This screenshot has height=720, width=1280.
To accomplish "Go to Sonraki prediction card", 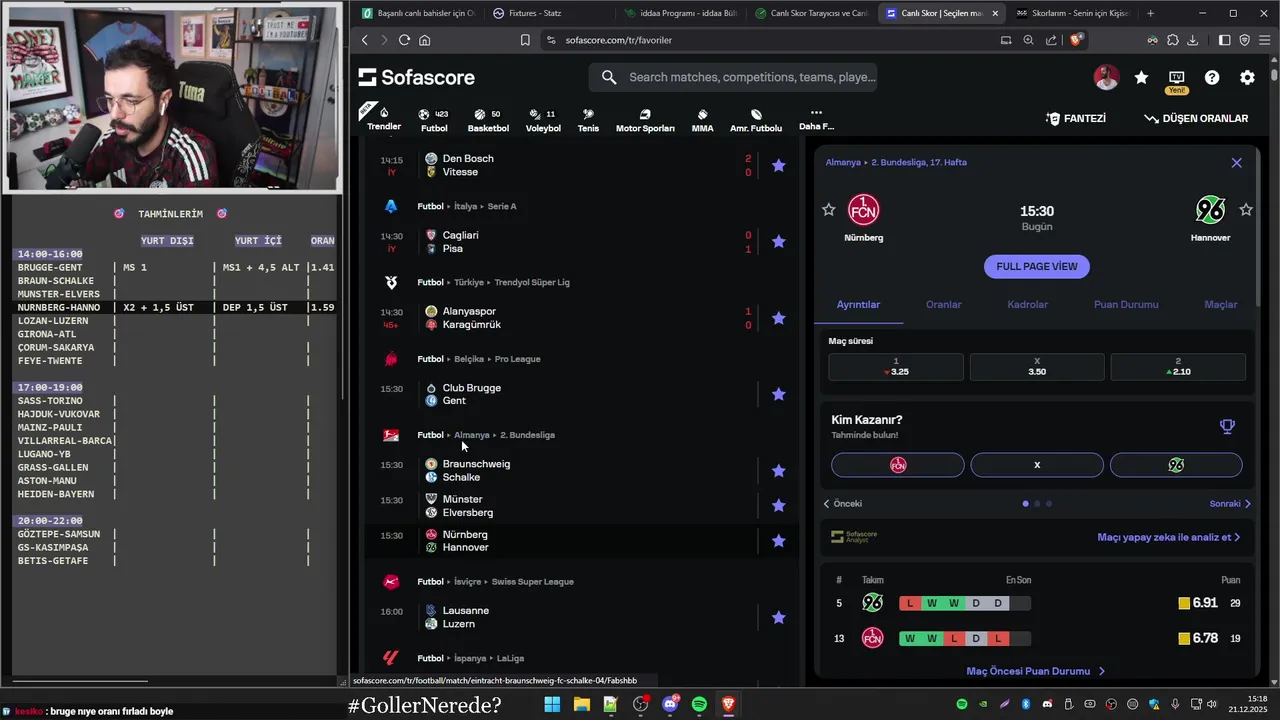I will 1230,504.
